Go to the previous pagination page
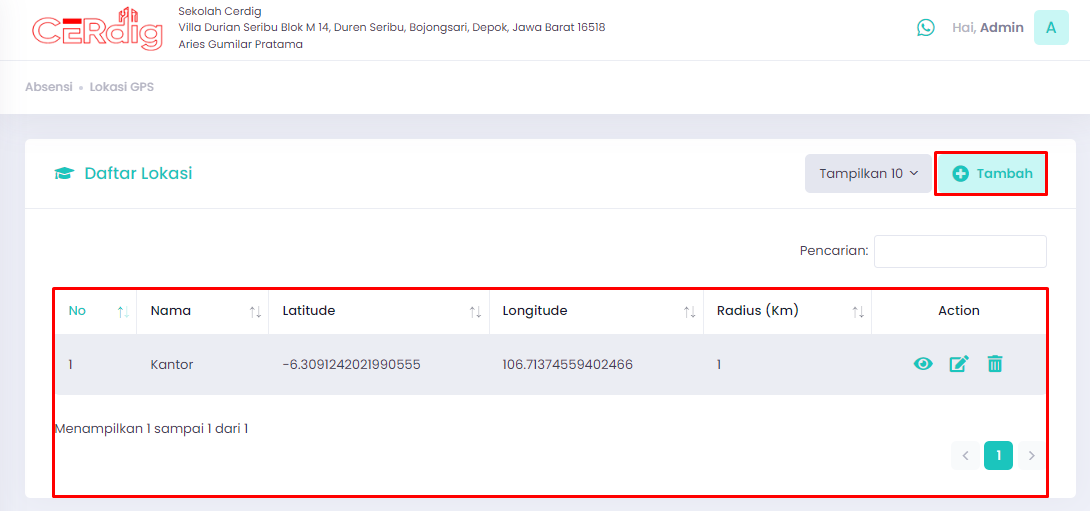Image resolution: width=1090 pixels, height=511 pixels. point(965,455)
